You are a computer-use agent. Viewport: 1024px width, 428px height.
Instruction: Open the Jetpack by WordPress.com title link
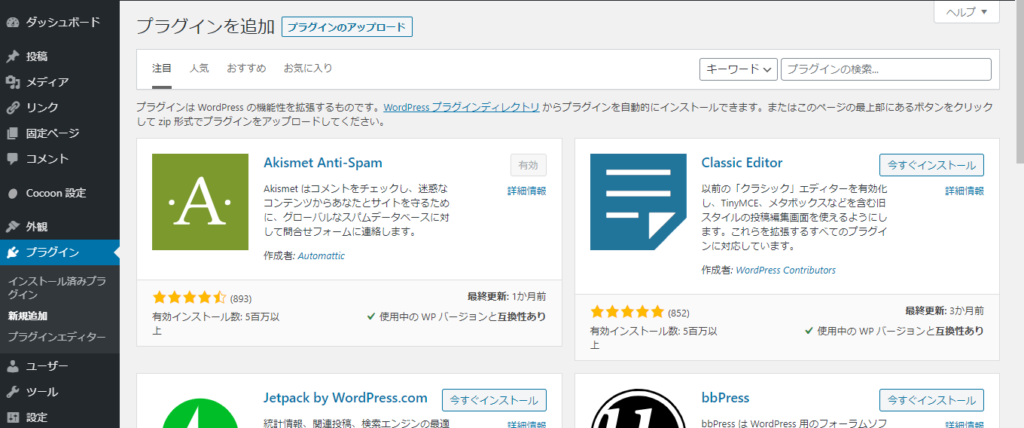pyautogui.click(x=345, y=397)
